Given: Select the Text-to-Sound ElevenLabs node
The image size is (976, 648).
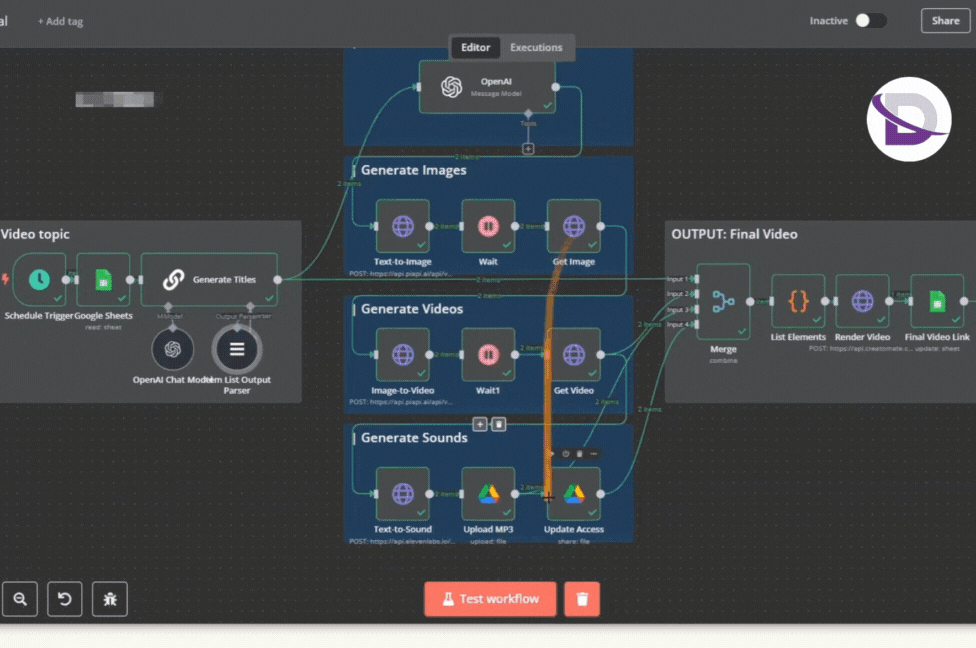Looking at the screenshot, I should pos(403,497).
